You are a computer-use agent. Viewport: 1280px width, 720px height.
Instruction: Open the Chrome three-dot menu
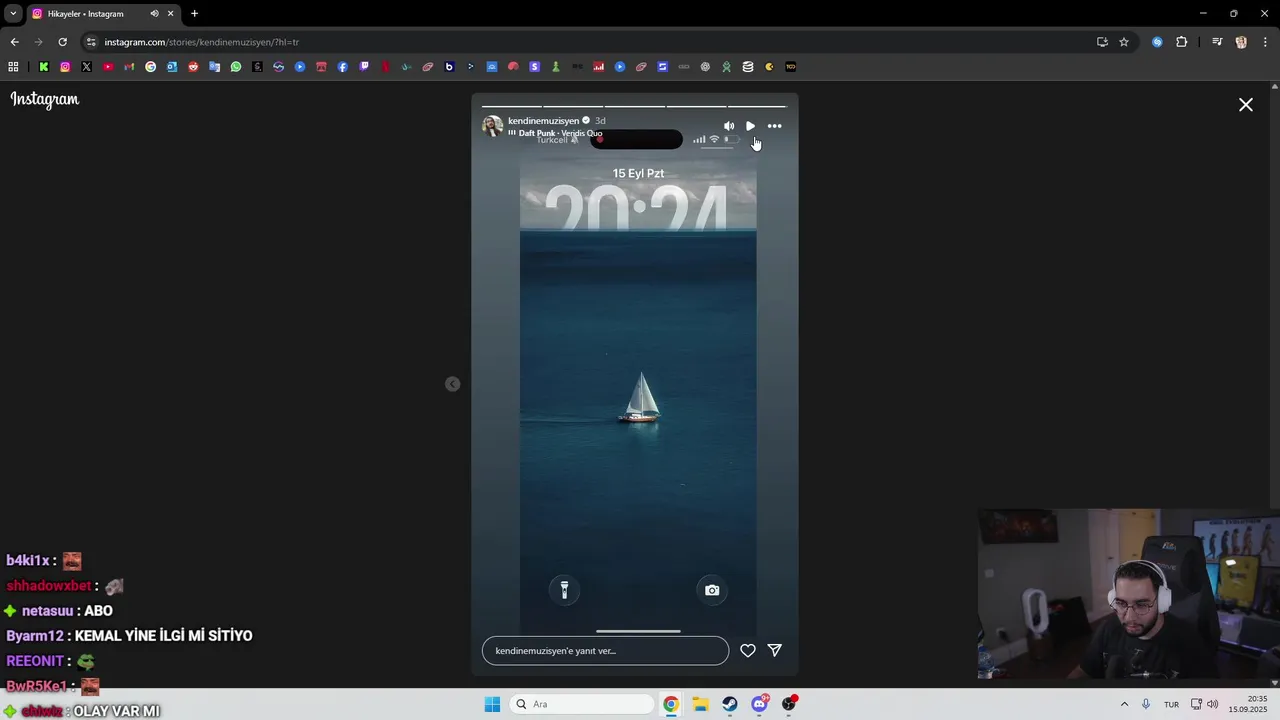point(1266,42)
